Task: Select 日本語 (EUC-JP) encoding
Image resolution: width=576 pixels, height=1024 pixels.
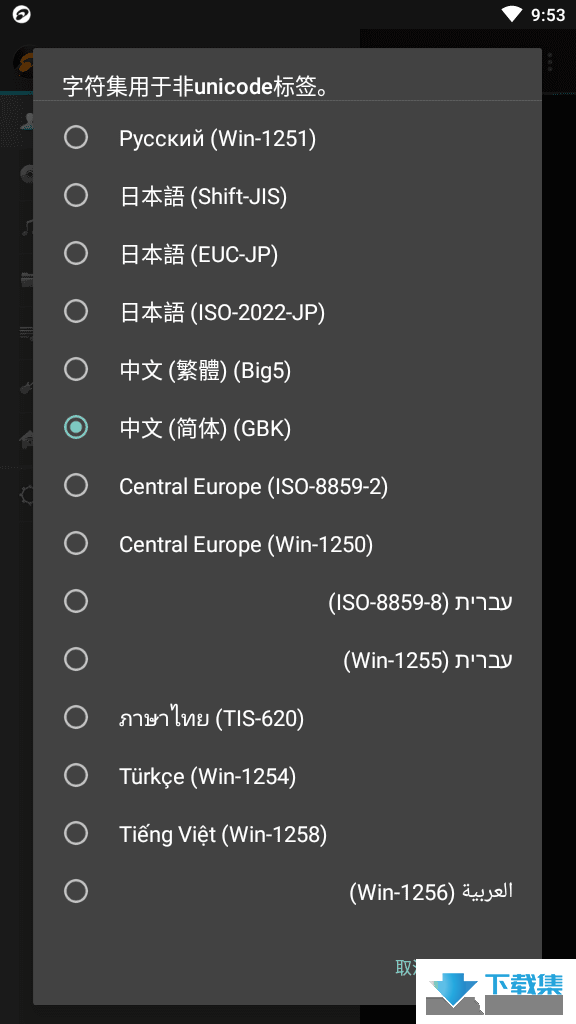Action: (287, 254)
